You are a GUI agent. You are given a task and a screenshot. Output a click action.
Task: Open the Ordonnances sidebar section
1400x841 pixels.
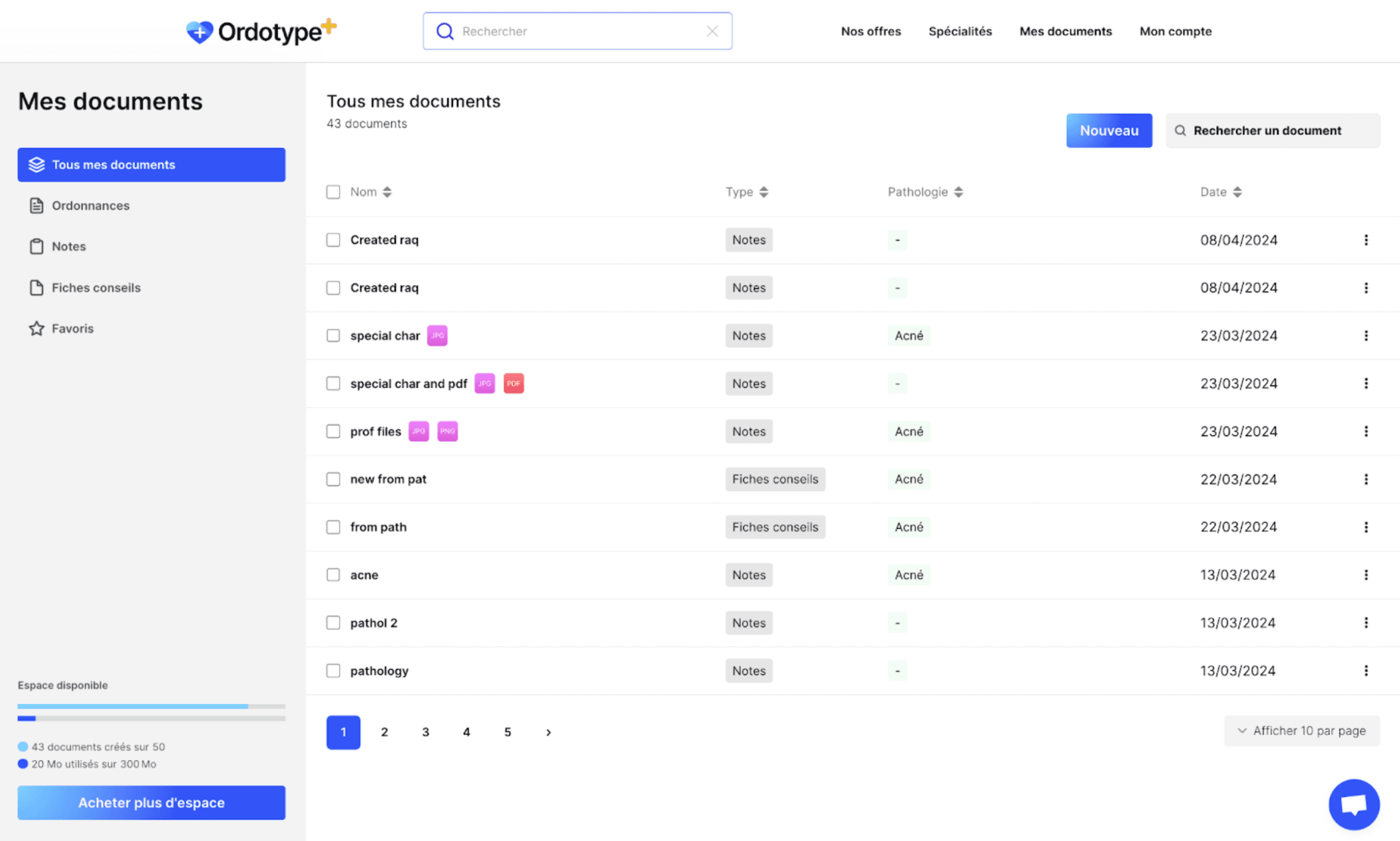click(x=91, y=205)
